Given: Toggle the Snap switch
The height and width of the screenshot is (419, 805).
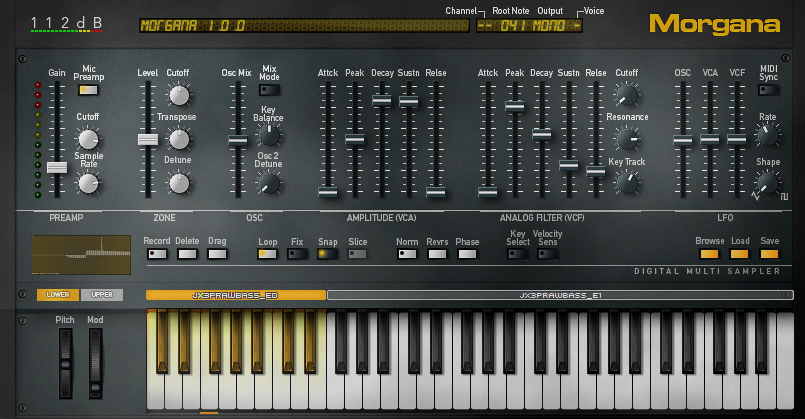Looking at the screenshot, I should (327, 254).
